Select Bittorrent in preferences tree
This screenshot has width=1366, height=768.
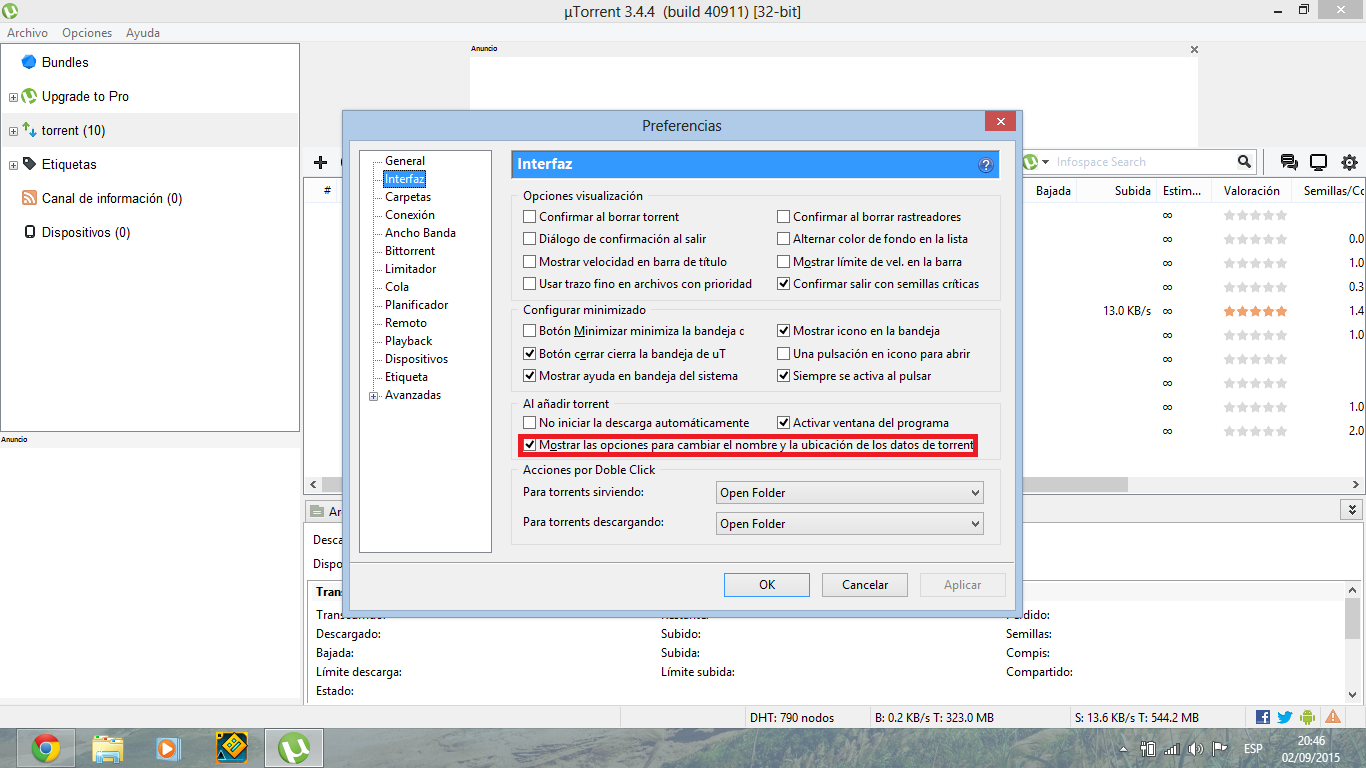pos(410,251)
